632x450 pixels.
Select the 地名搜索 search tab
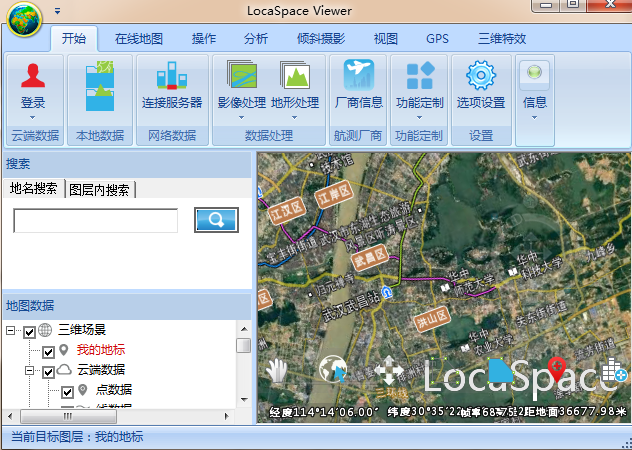(x=33, y=188)
